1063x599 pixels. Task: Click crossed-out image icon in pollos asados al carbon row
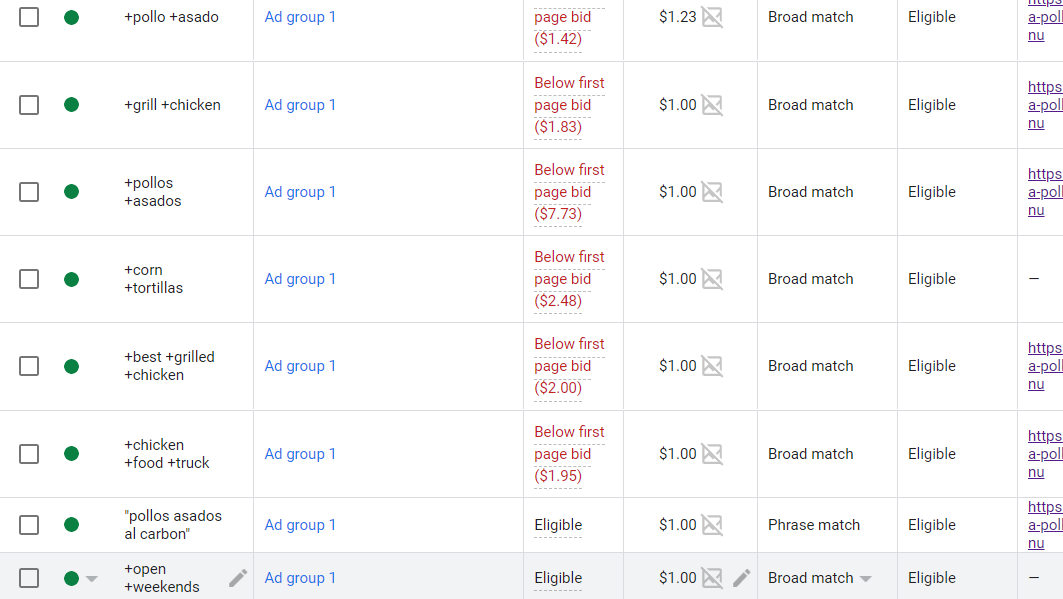[712, 524]
